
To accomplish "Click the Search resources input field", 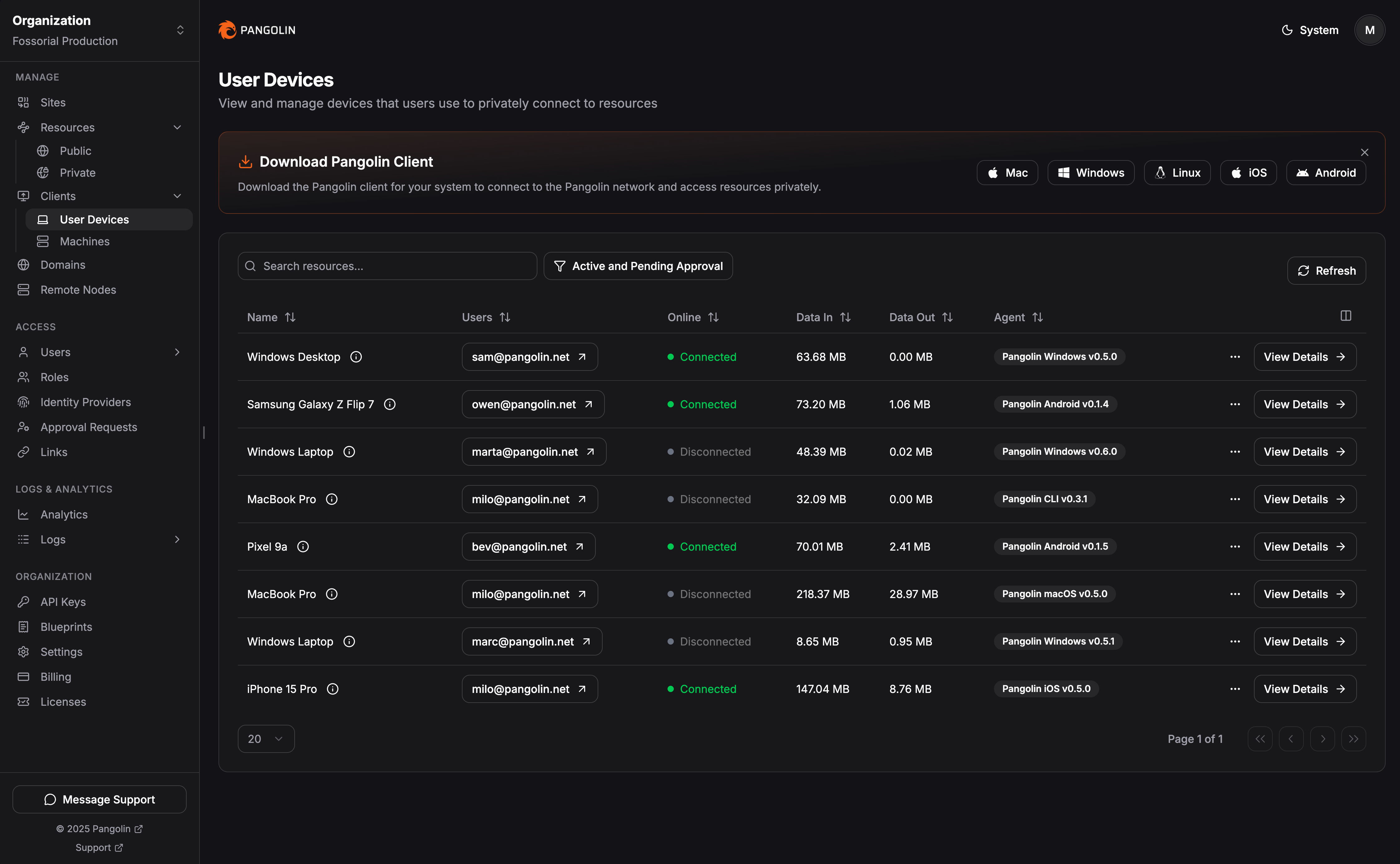I will tap(387, 266).
